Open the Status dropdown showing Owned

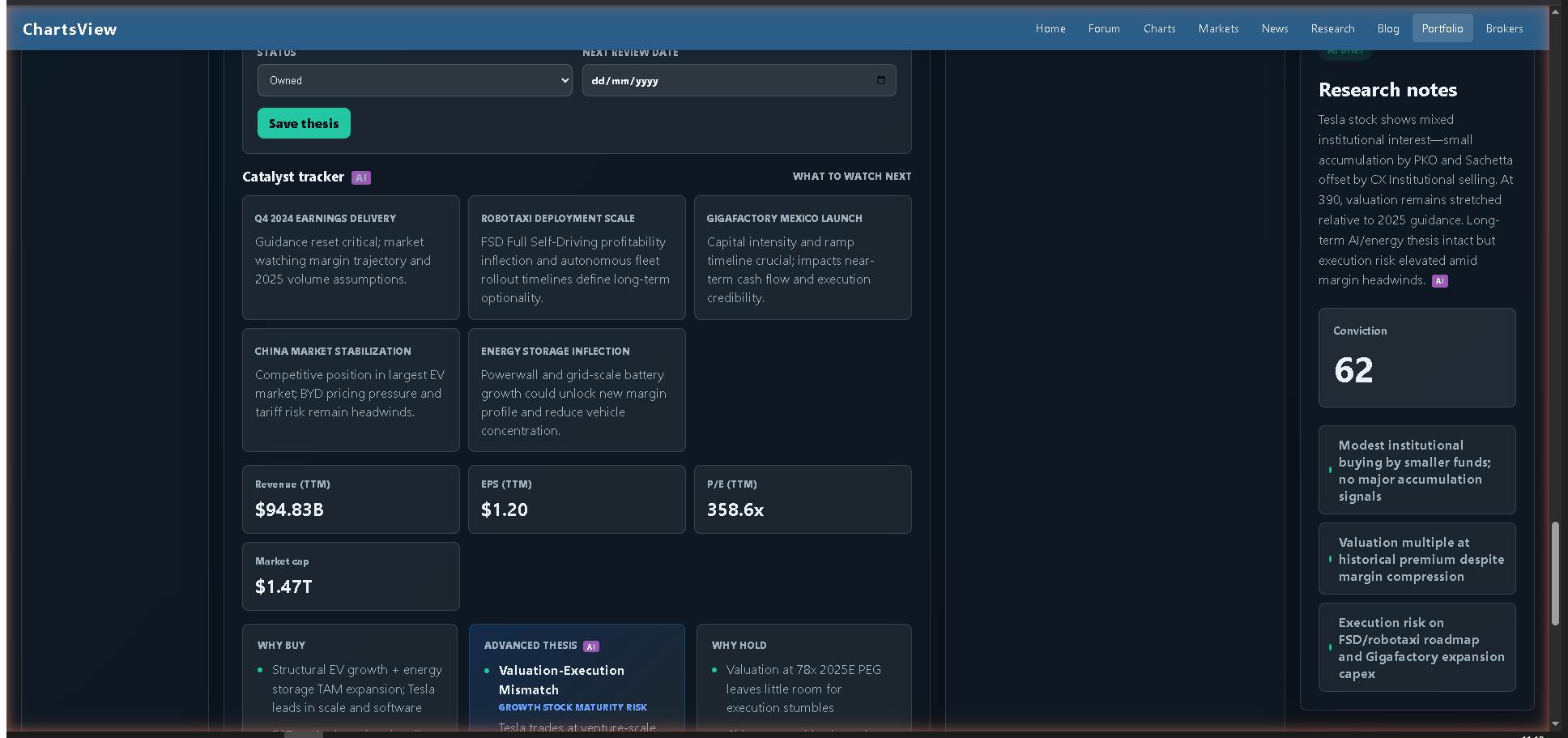pyautogui.click(x=415, y=80)
